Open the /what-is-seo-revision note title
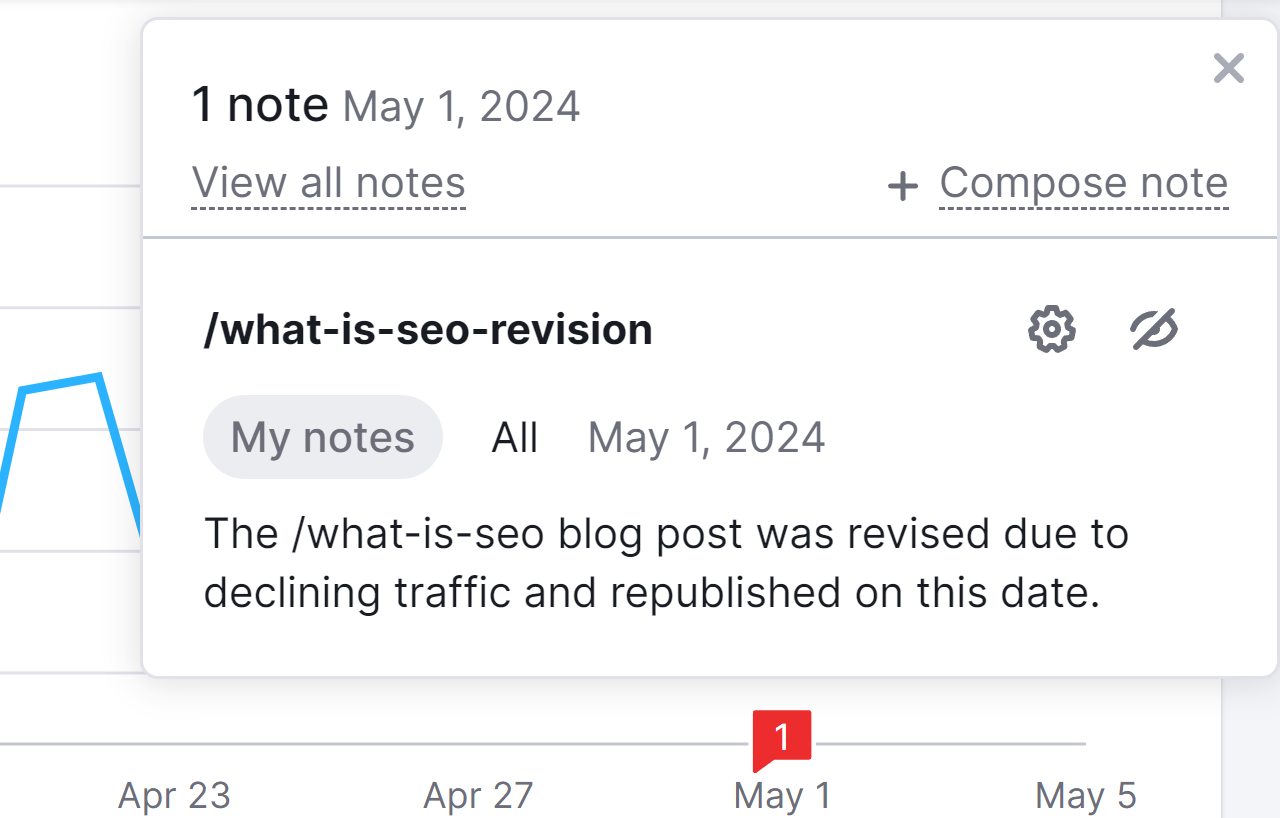Screen dimensions: 1280x818 tap(428, 329)
